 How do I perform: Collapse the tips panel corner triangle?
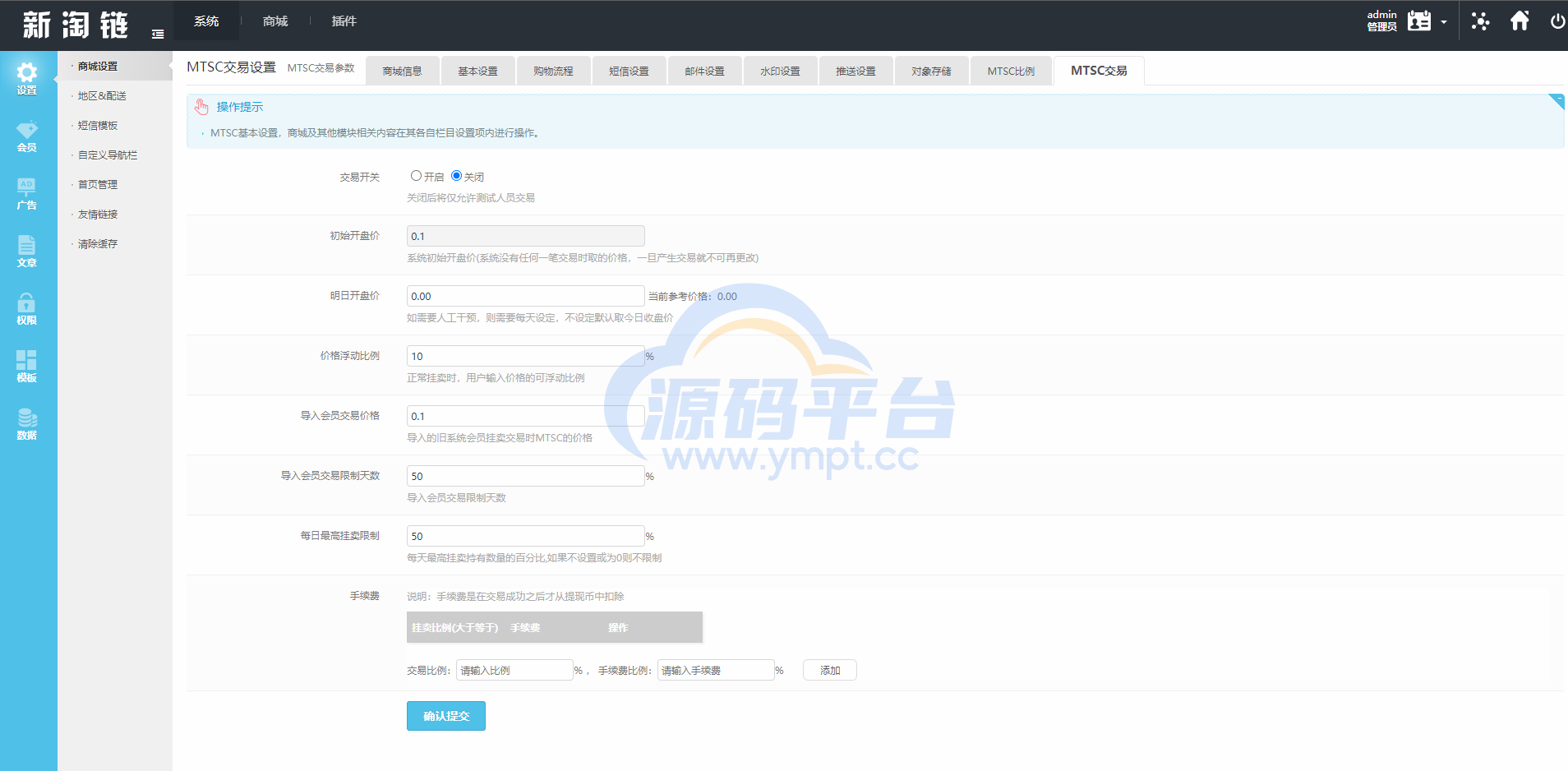[1556, 101]
